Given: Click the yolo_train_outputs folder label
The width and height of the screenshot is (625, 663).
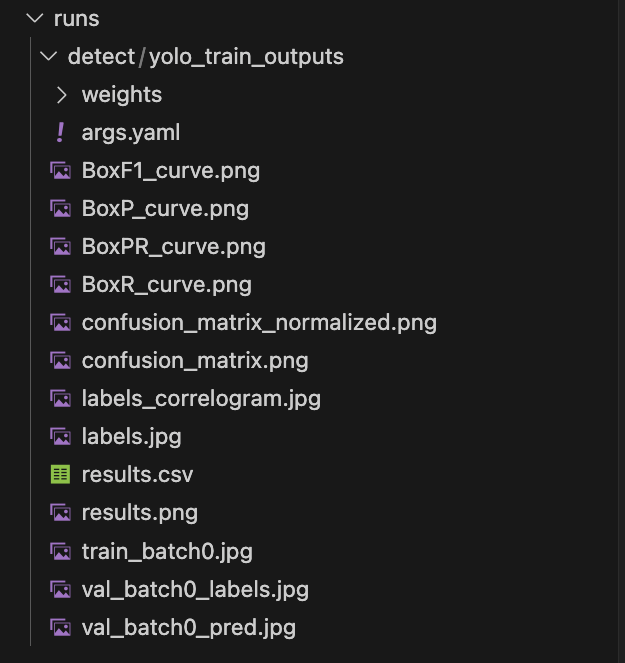Looking at the screenshot, I should click(246, 57).
